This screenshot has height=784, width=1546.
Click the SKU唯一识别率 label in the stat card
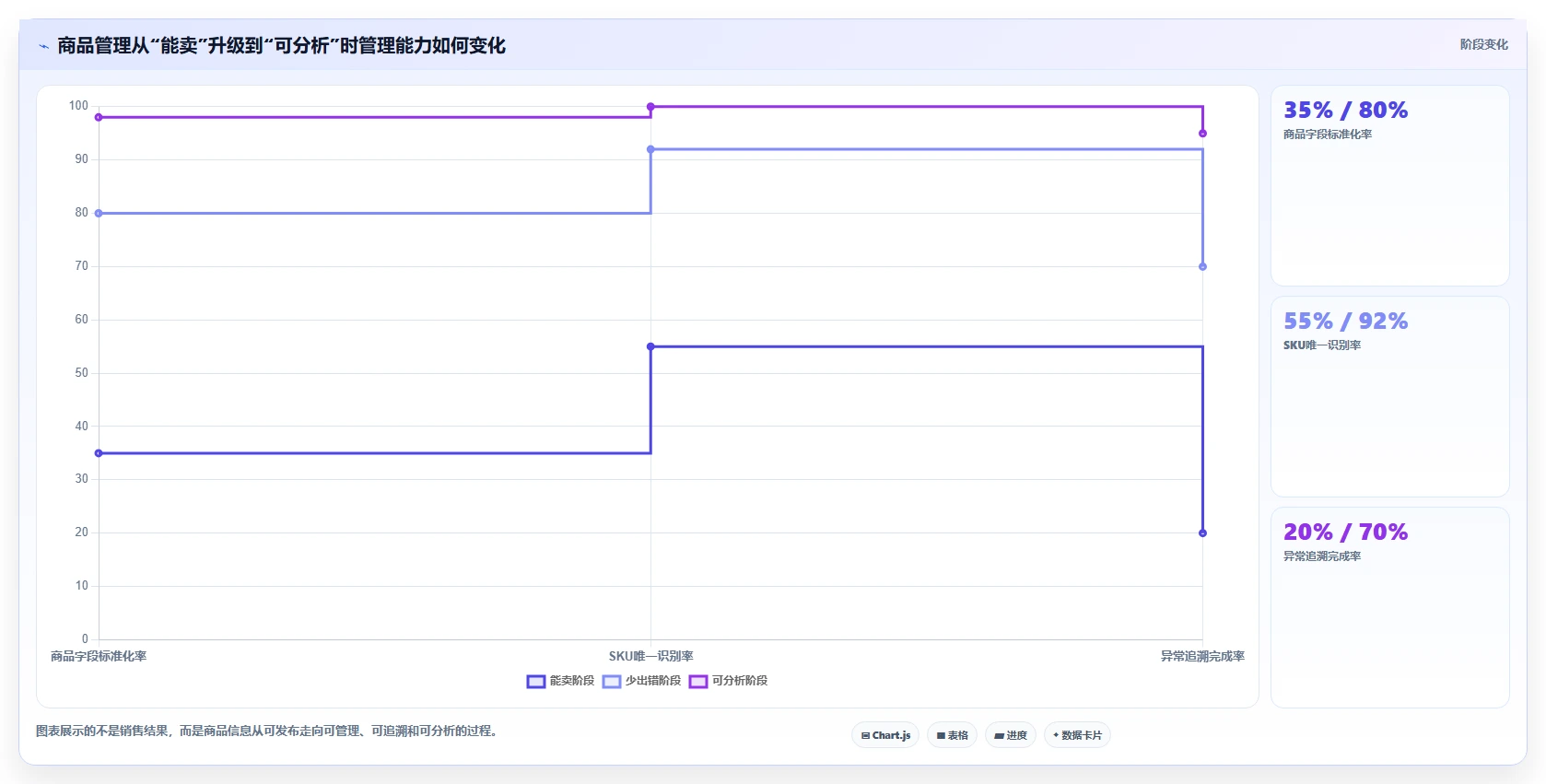(1322, 345)
